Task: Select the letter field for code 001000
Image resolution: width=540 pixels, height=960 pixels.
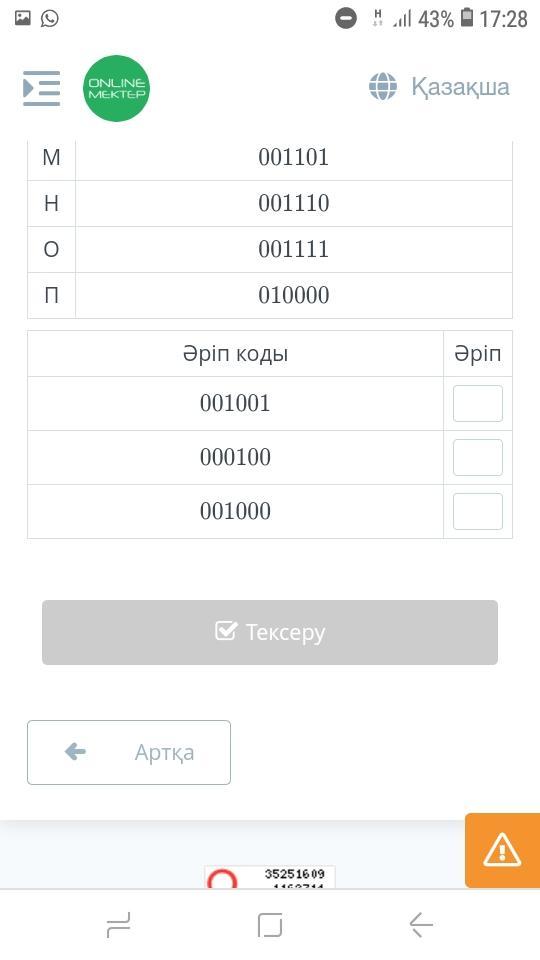Action: 478,511
